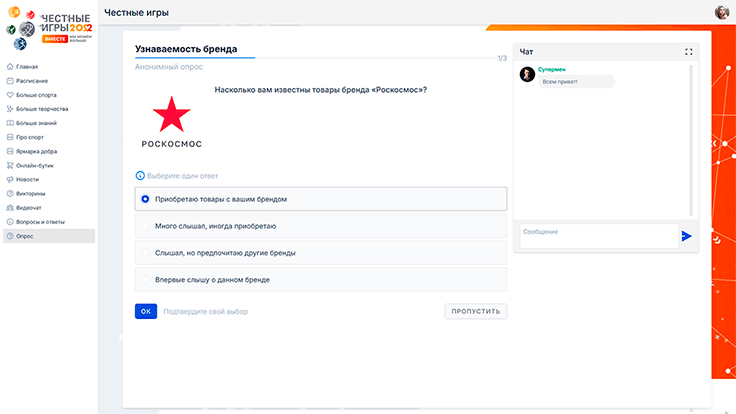Select radio Приобретаю товары с вашим брендом

coord(145,199)
